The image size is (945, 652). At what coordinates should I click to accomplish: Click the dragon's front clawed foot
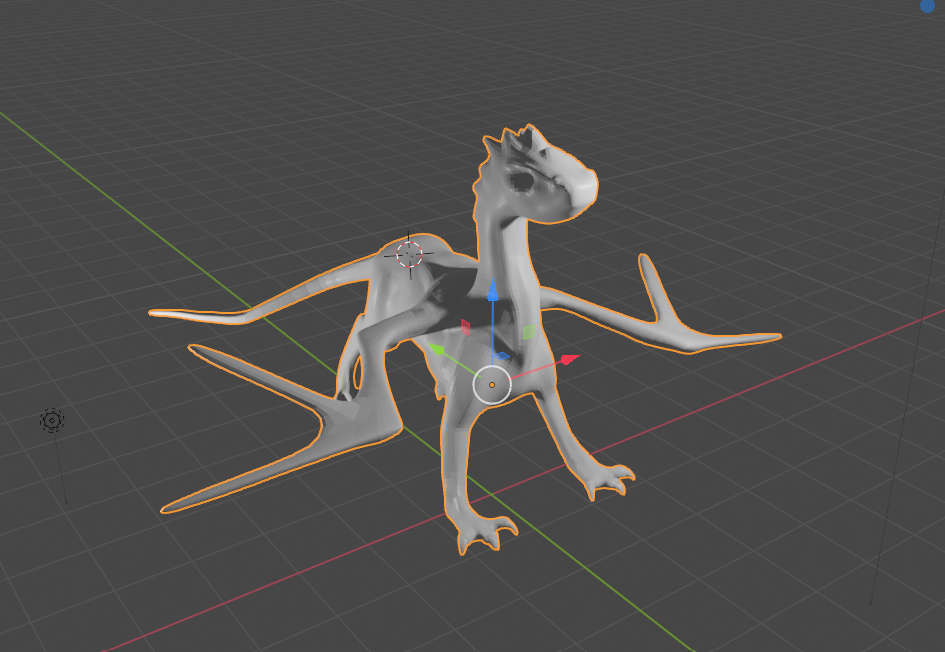(483, 530)
